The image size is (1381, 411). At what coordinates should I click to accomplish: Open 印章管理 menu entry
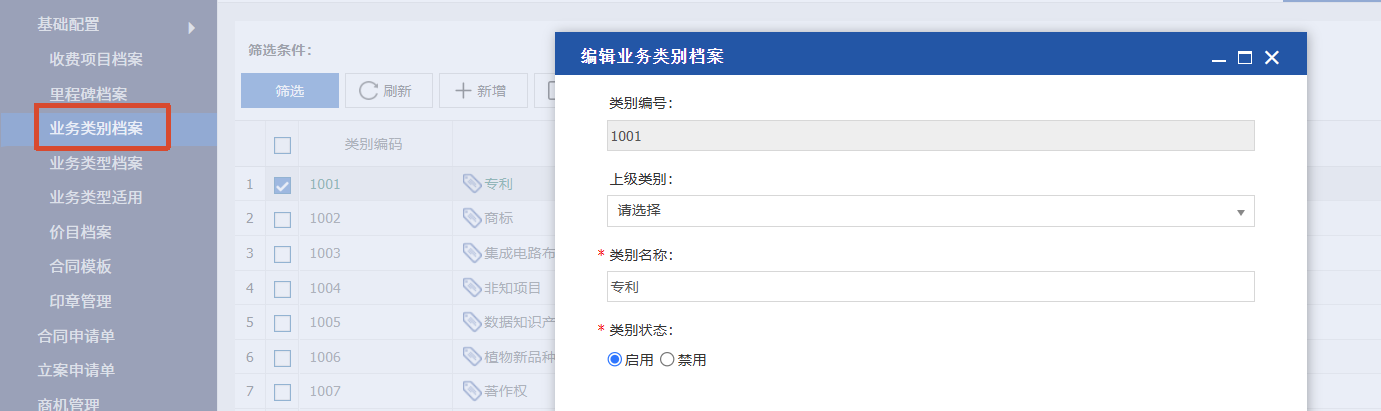[80, 300]
